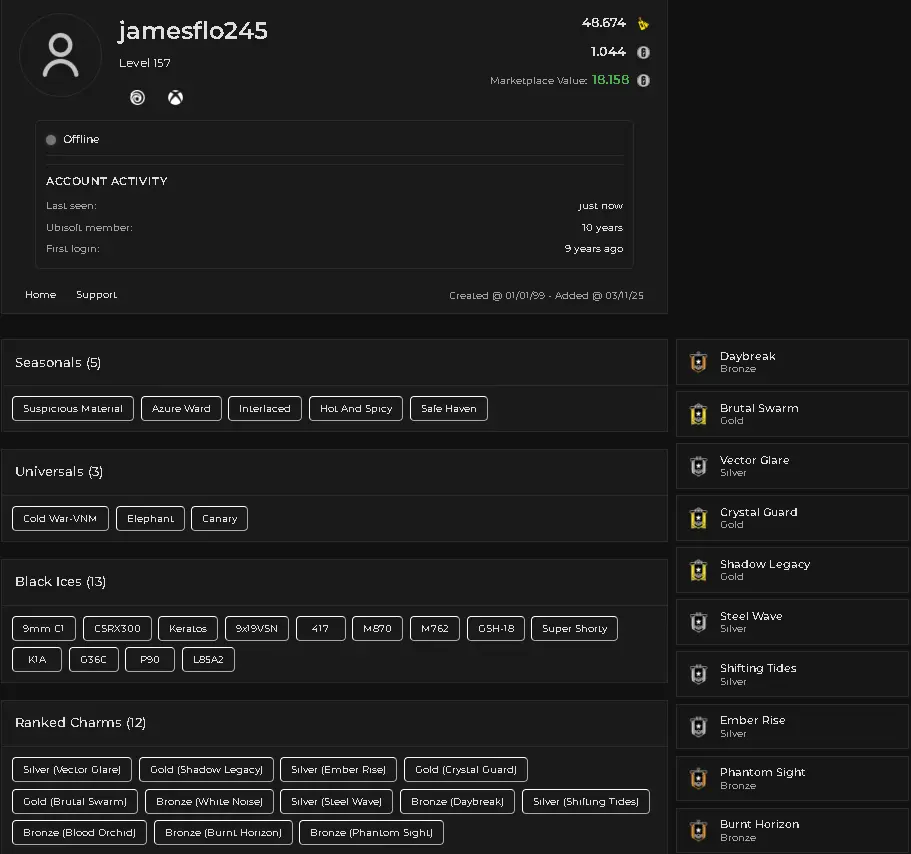Click the Ubisoft Connect platform icon
The height and width of the screenshot is (854, 911).
pos(137,98)
